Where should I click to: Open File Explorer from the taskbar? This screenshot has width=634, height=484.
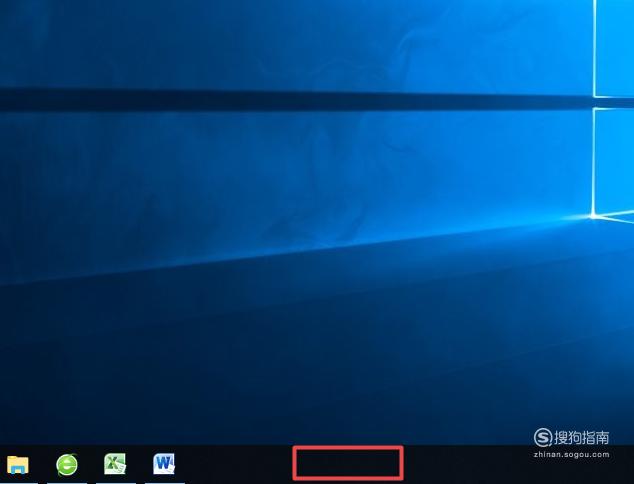click(x=18, y=464)
